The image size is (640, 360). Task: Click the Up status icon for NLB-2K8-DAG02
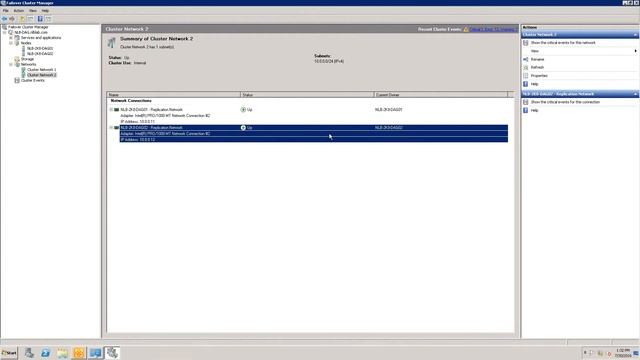coord(243,127)
